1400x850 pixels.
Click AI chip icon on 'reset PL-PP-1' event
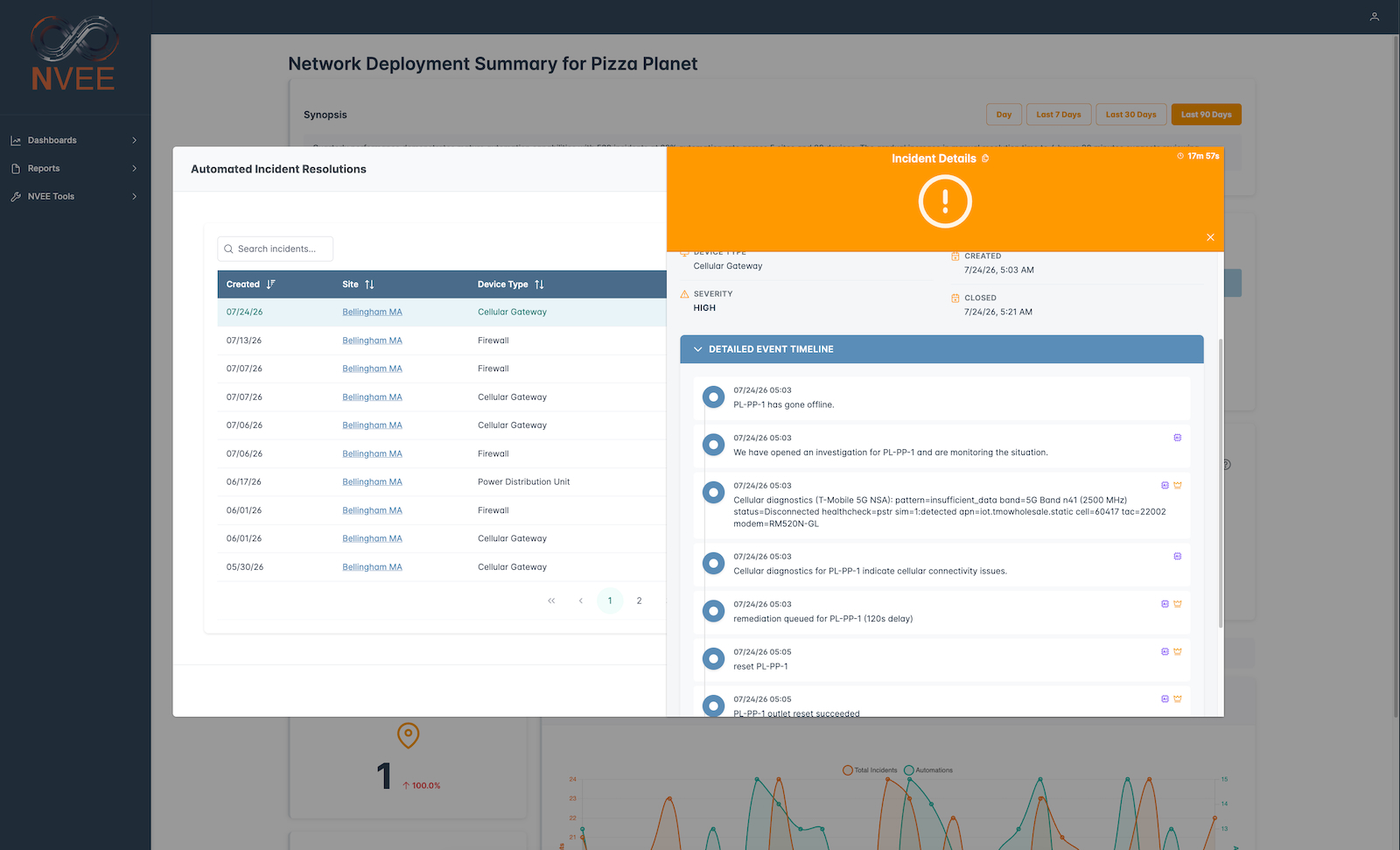click(1165, 651)
